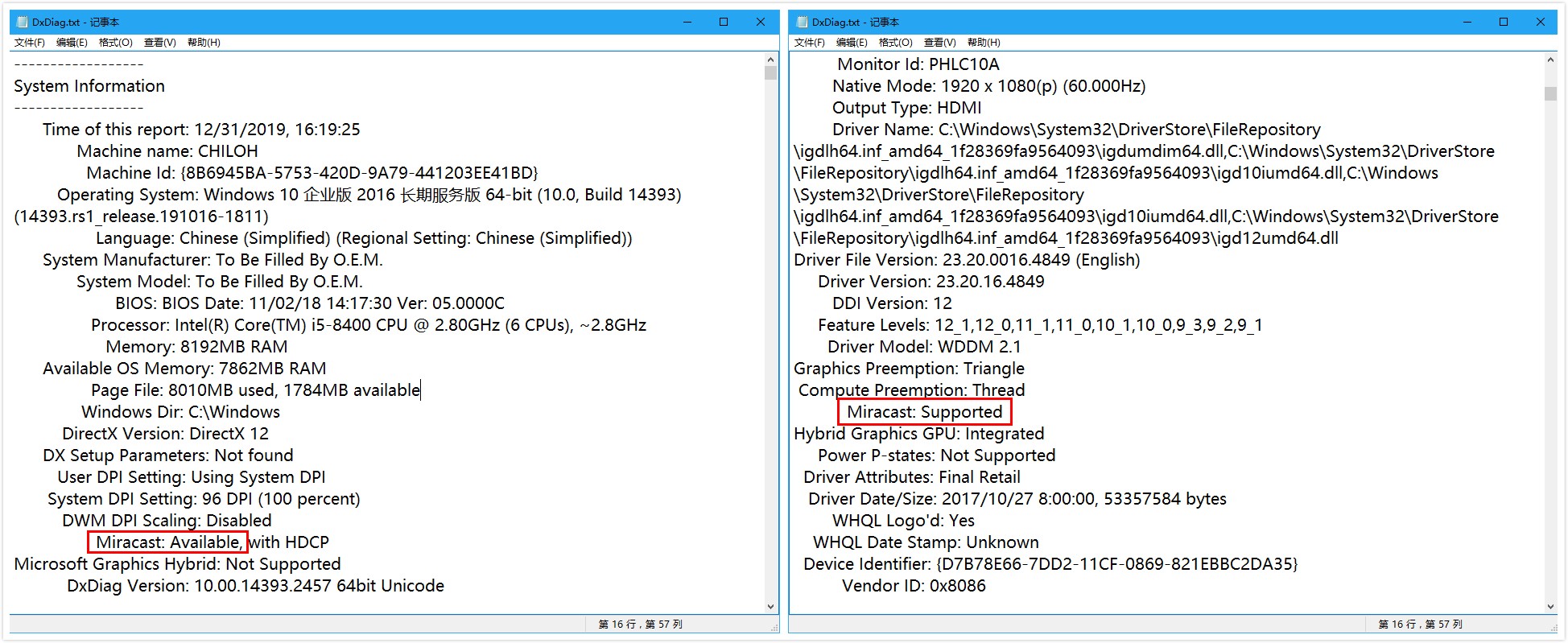The width and height of the screenshot is (1568, 643).
Task: Open 编辑(E) menu in the left Notepad window
Action: coord(72,43)
